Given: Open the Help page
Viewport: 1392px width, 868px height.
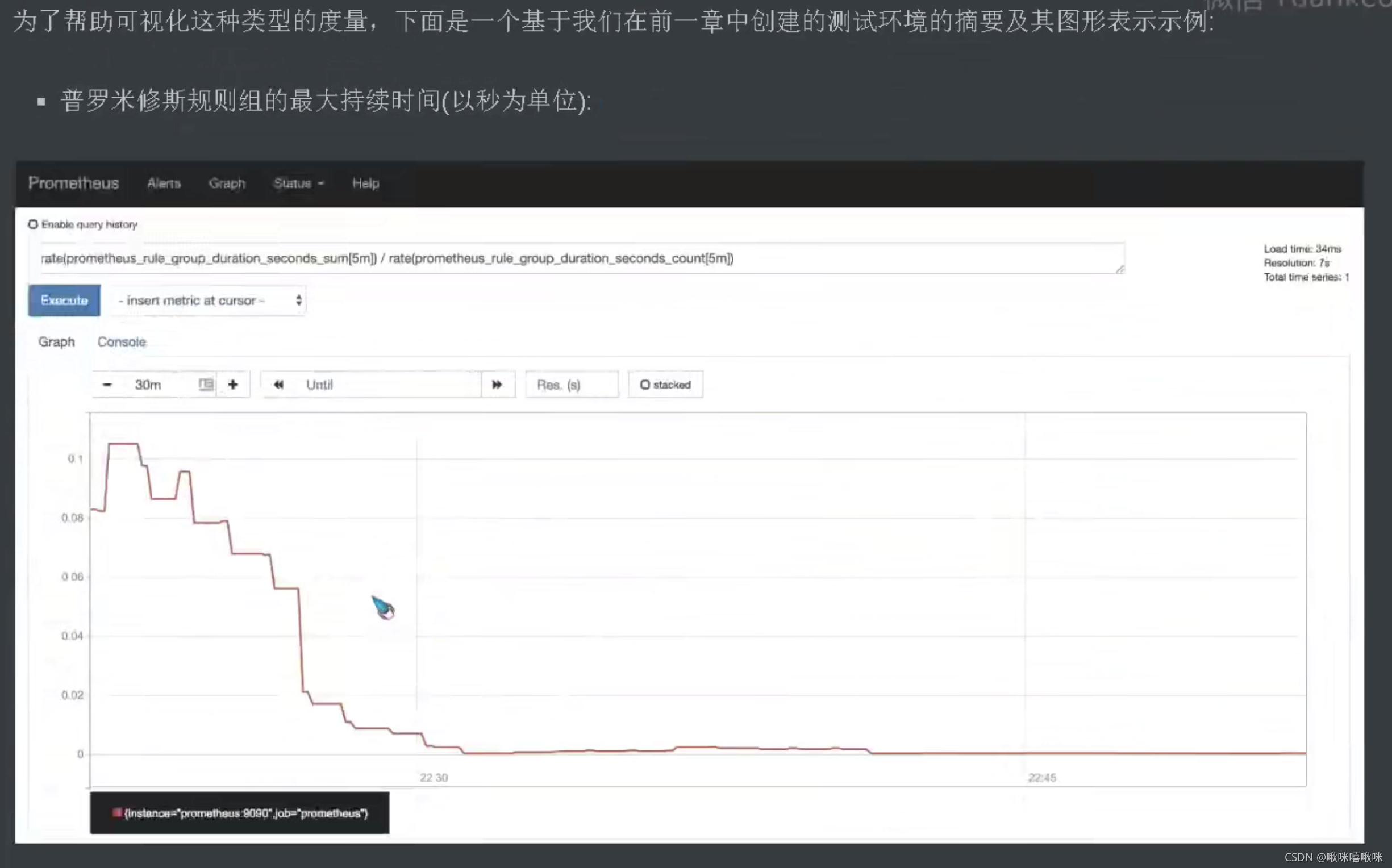Looking at the screenshot, I should pos(366,183).
